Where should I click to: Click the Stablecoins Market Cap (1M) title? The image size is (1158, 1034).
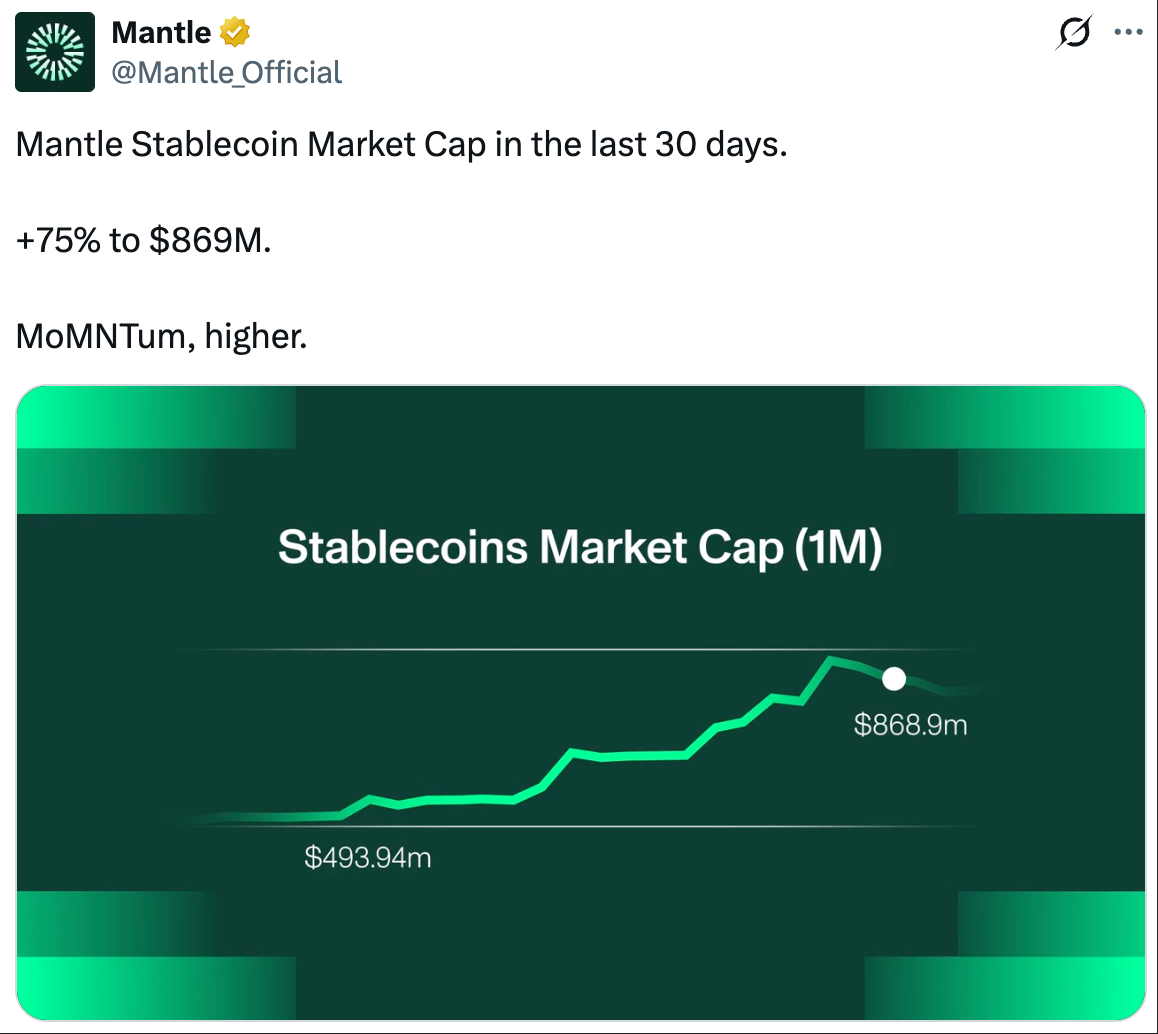(580, 549)
